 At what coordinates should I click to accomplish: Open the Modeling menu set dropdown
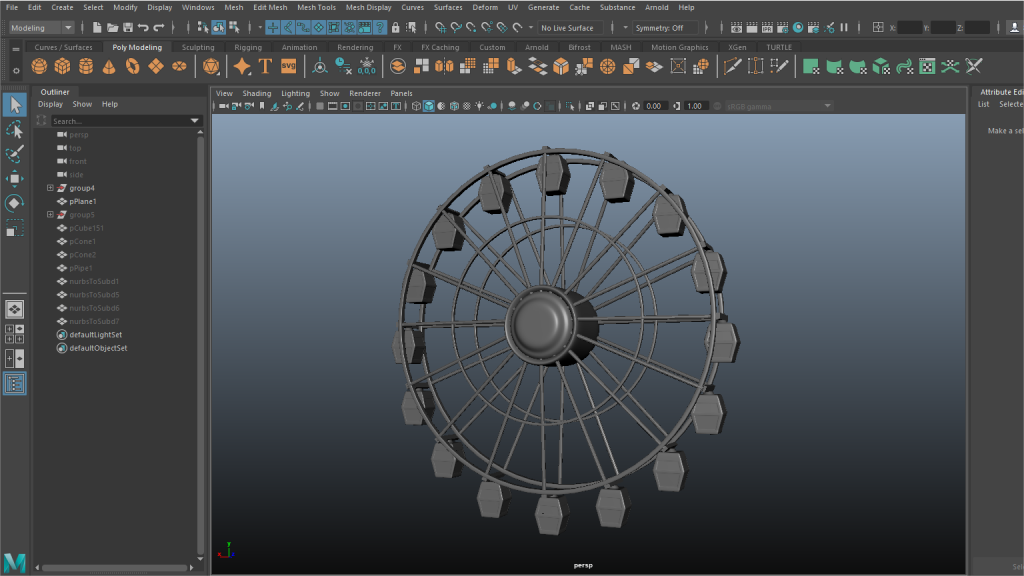pos(41,28)
